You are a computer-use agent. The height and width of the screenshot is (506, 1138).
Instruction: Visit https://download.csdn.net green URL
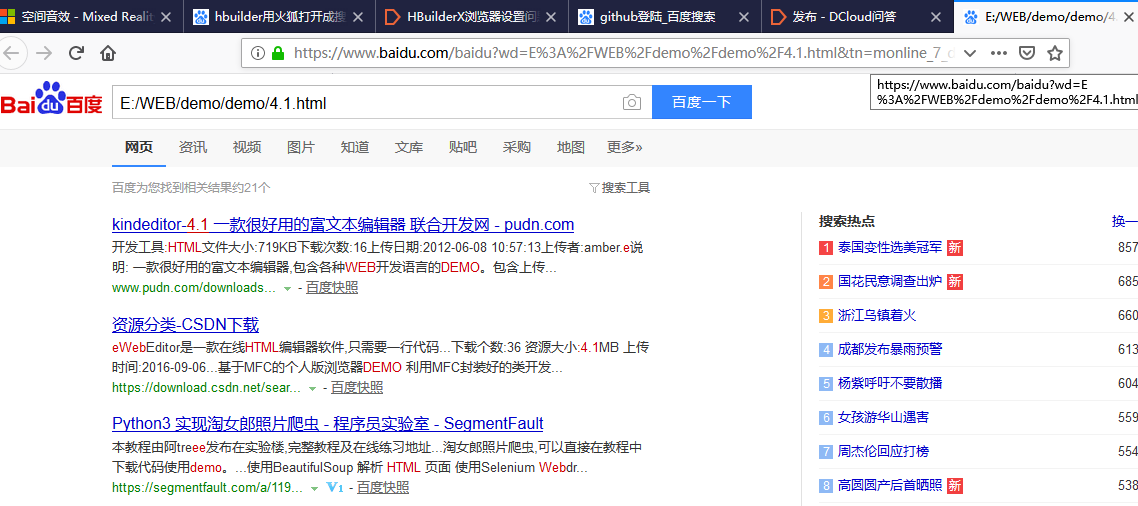(x=206, y=388)
